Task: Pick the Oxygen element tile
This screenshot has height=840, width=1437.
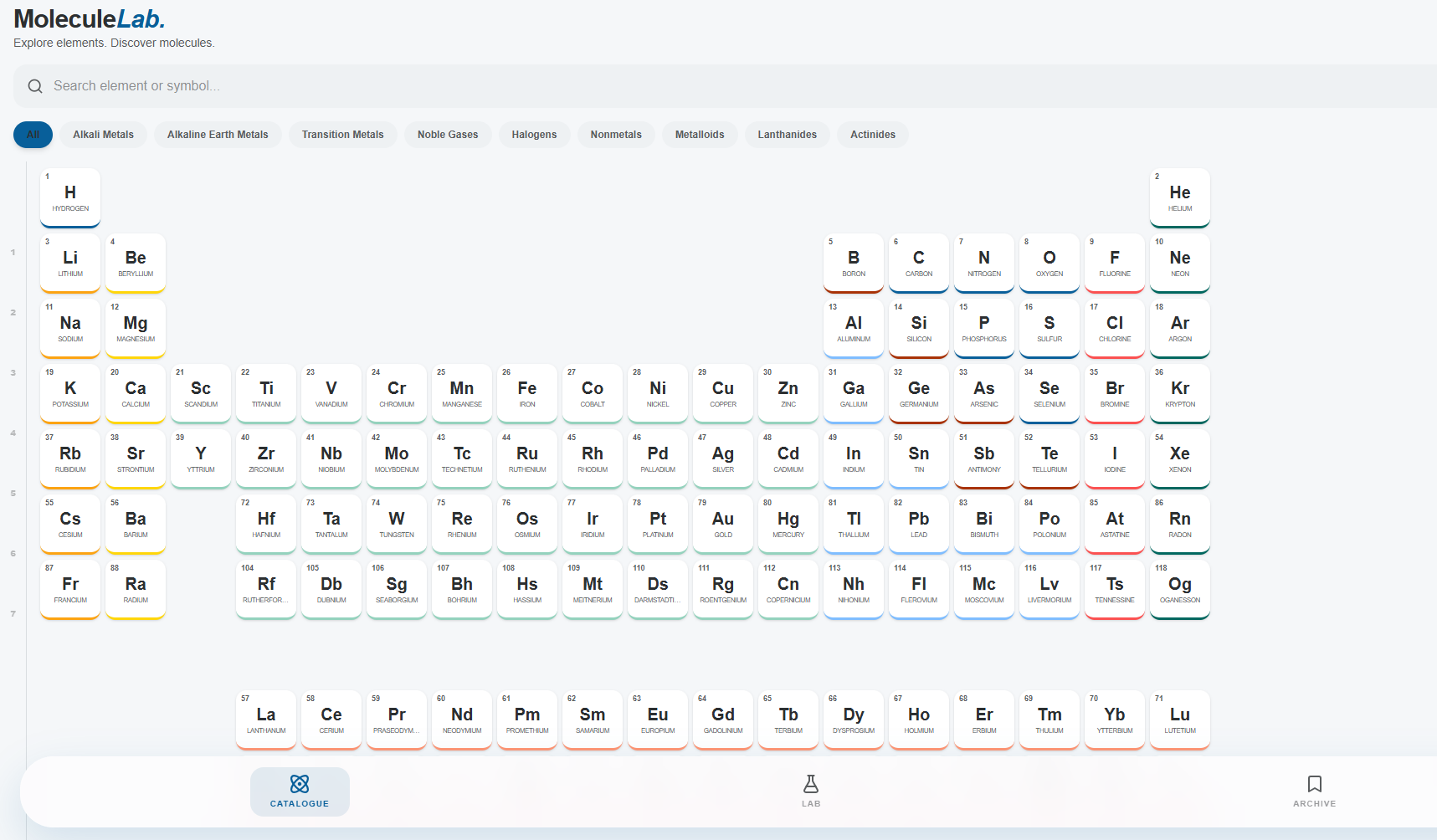Action: (x=1050, y=263)
